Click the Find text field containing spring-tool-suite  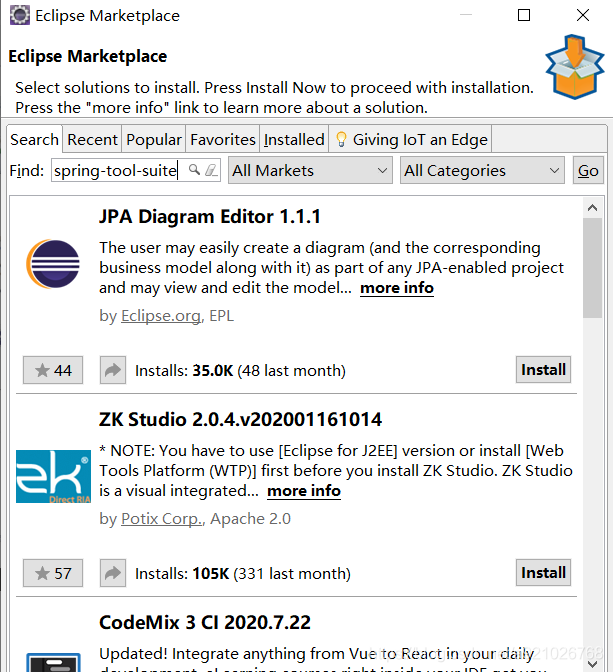(x=136, y=170)
